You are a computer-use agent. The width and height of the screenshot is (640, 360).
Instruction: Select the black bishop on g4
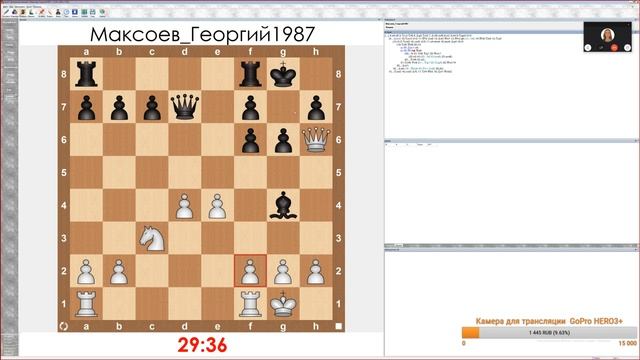point(283,205)
